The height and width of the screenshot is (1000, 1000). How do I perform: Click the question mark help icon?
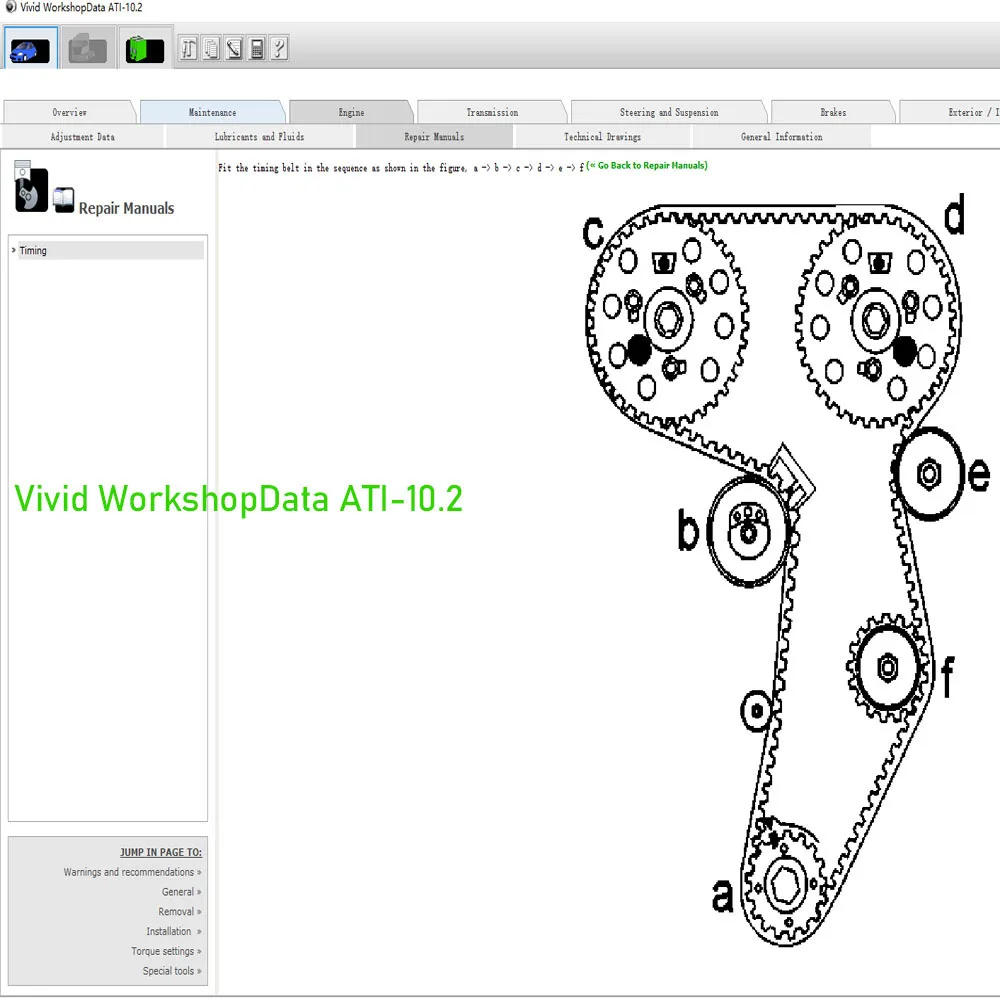(279, 48)
